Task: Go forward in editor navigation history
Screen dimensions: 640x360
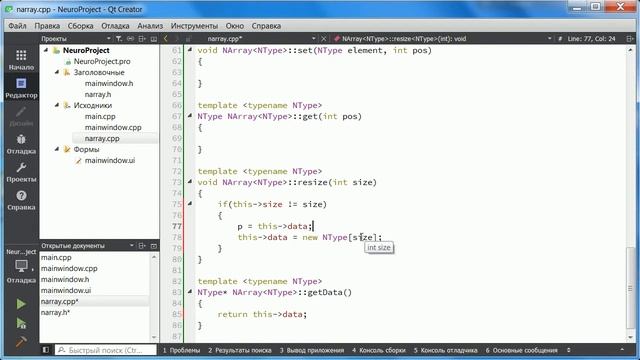Action: (177, 39)
